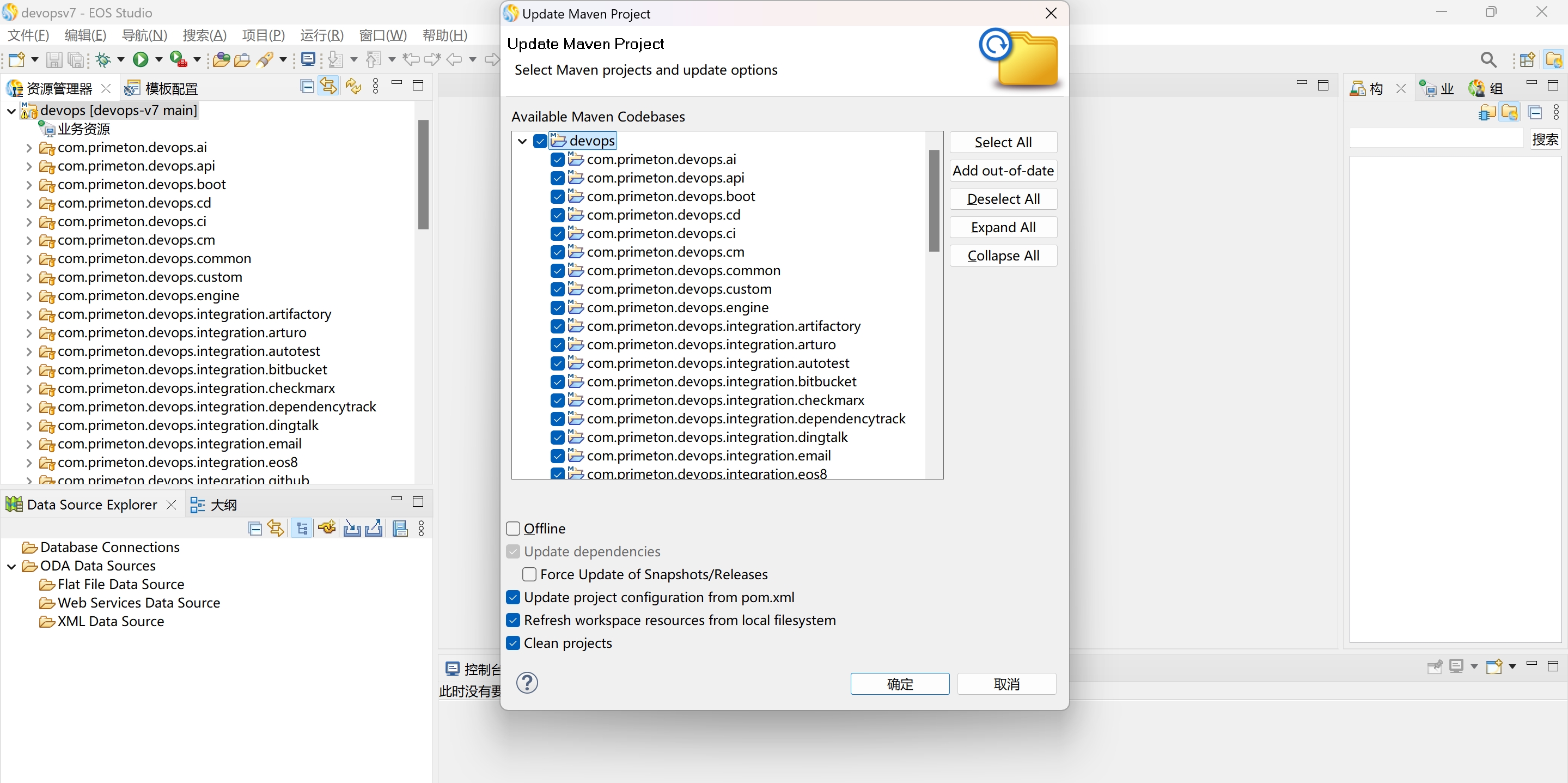Enable the Offline checkbox
The width and height of the screenshot is (1568, 783).
tap(513, 529)
